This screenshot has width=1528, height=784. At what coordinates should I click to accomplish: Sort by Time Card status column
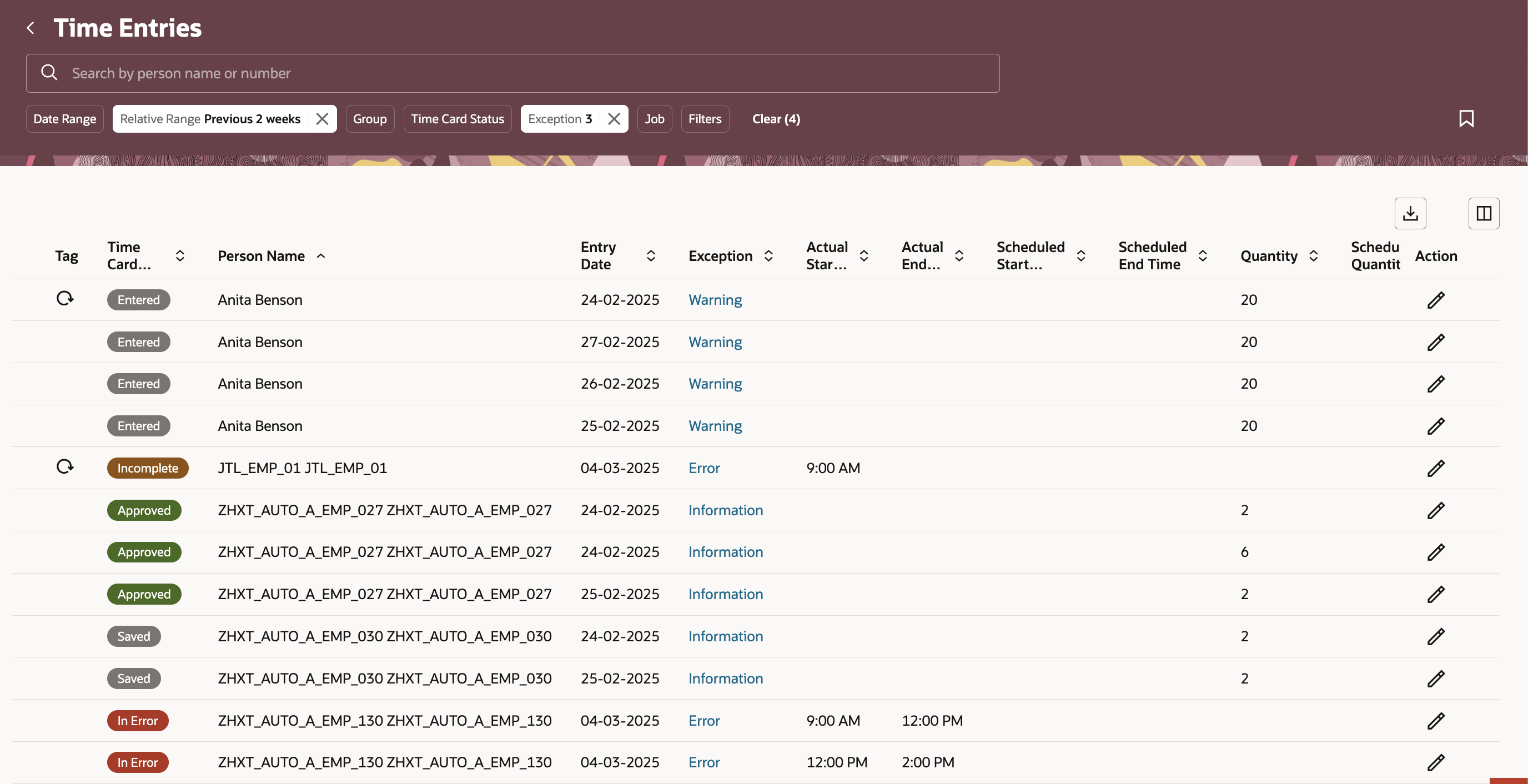[180, 255]
